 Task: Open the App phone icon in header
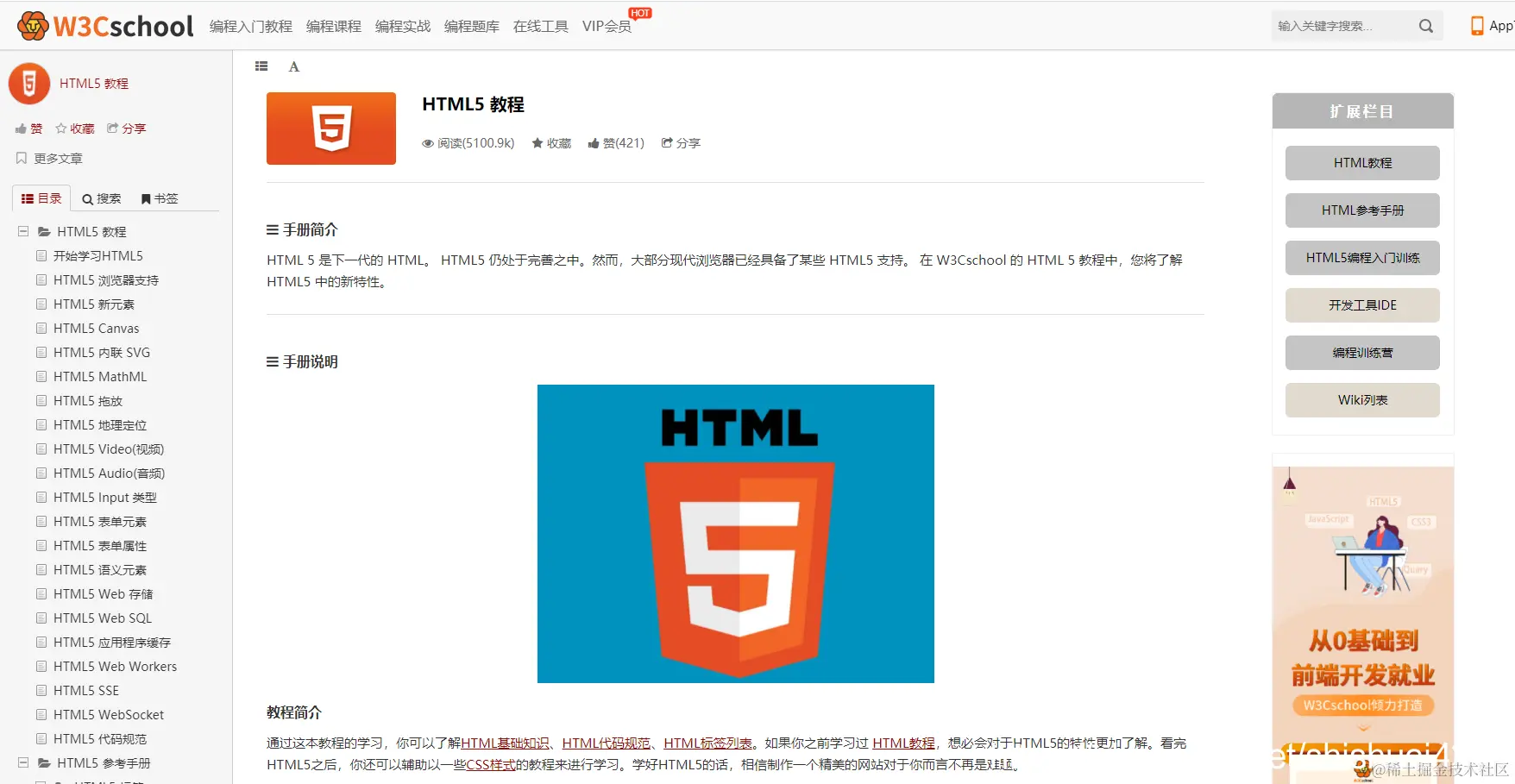(1477, 26)
